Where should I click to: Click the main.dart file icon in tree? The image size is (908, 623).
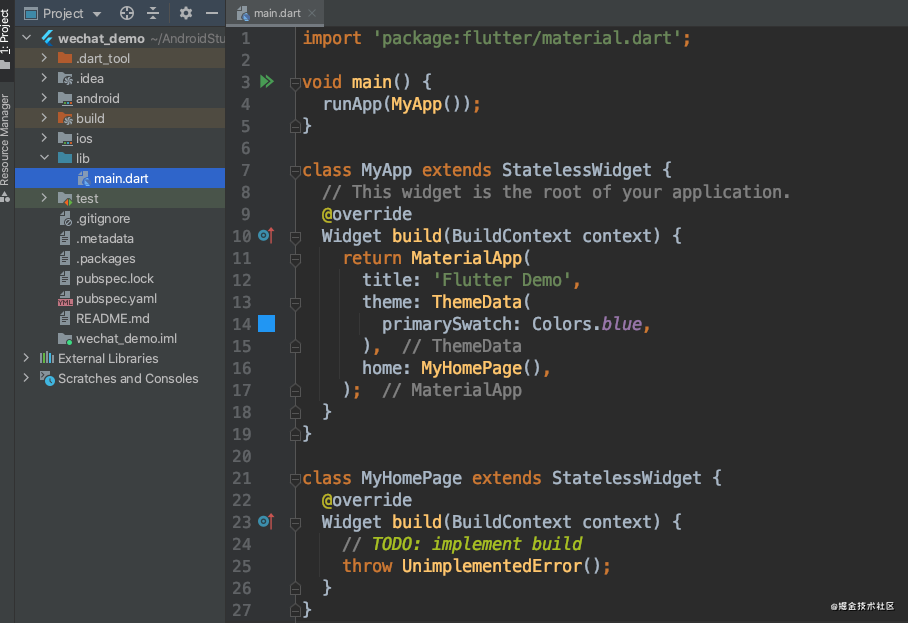pos(83,178)
